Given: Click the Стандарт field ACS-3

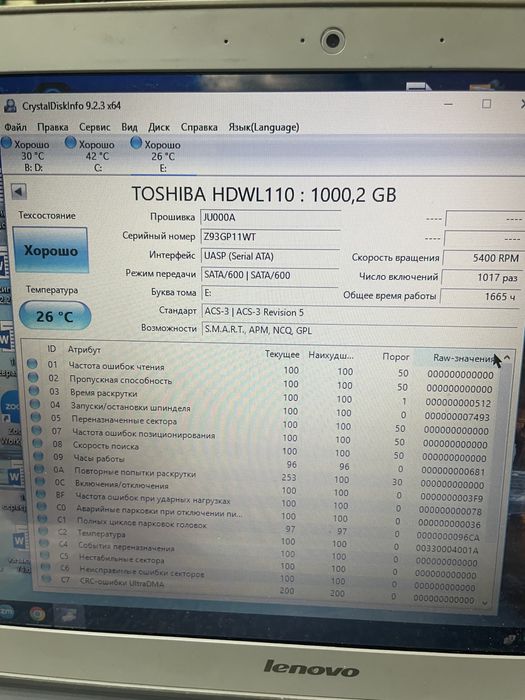Looking at the screenshot, I should coord(359,312).
